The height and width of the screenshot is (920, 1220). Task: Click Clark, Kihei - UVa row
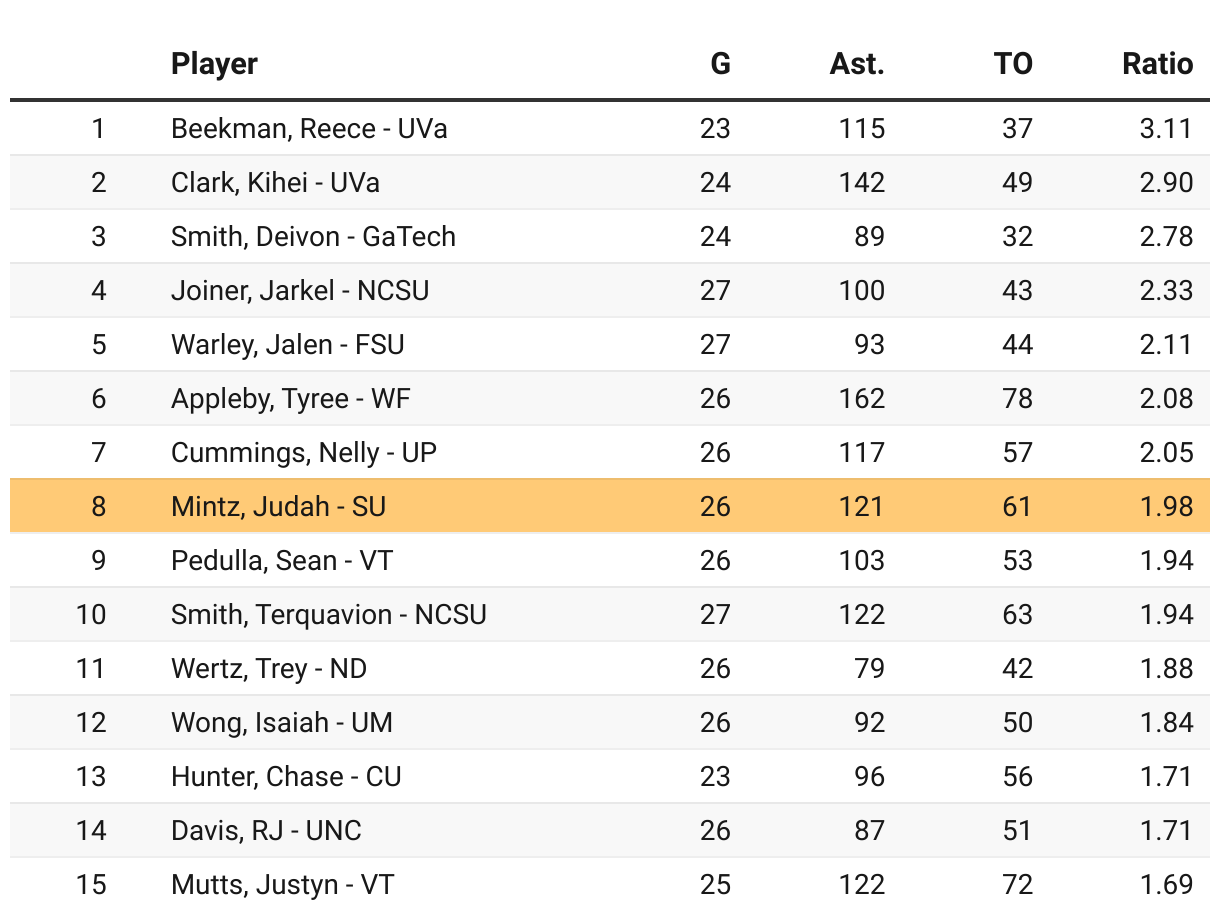(275, 183)
